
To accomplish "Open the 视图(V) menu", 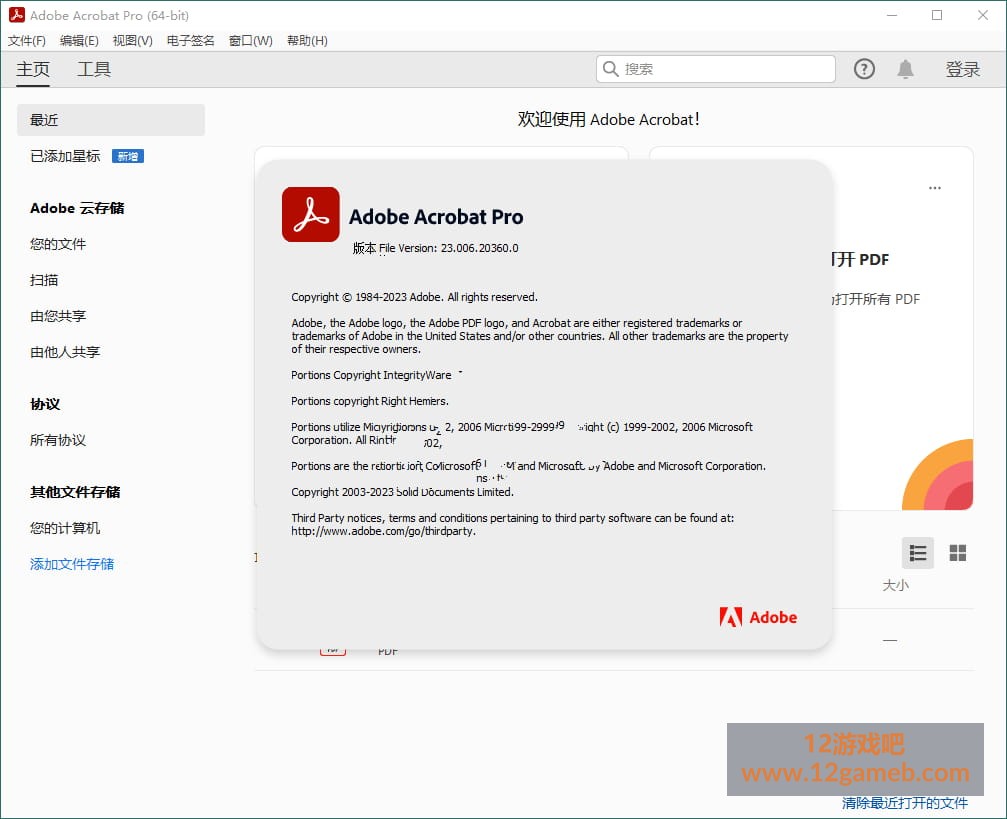I will pos(132,40).
